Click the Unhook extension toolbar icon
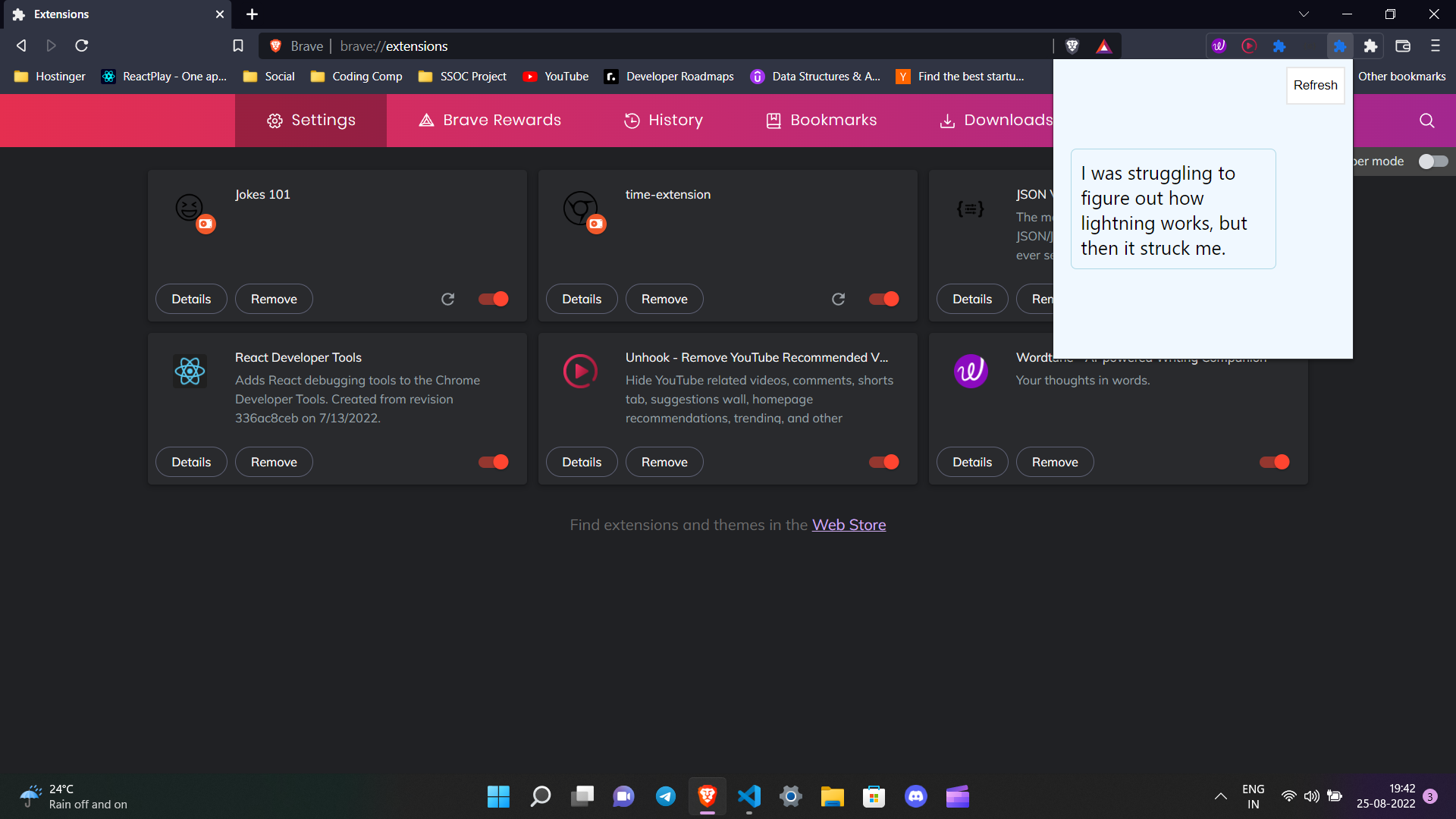The width and height of the screenshot is (1456, 819). click(x=1249, y=45)
